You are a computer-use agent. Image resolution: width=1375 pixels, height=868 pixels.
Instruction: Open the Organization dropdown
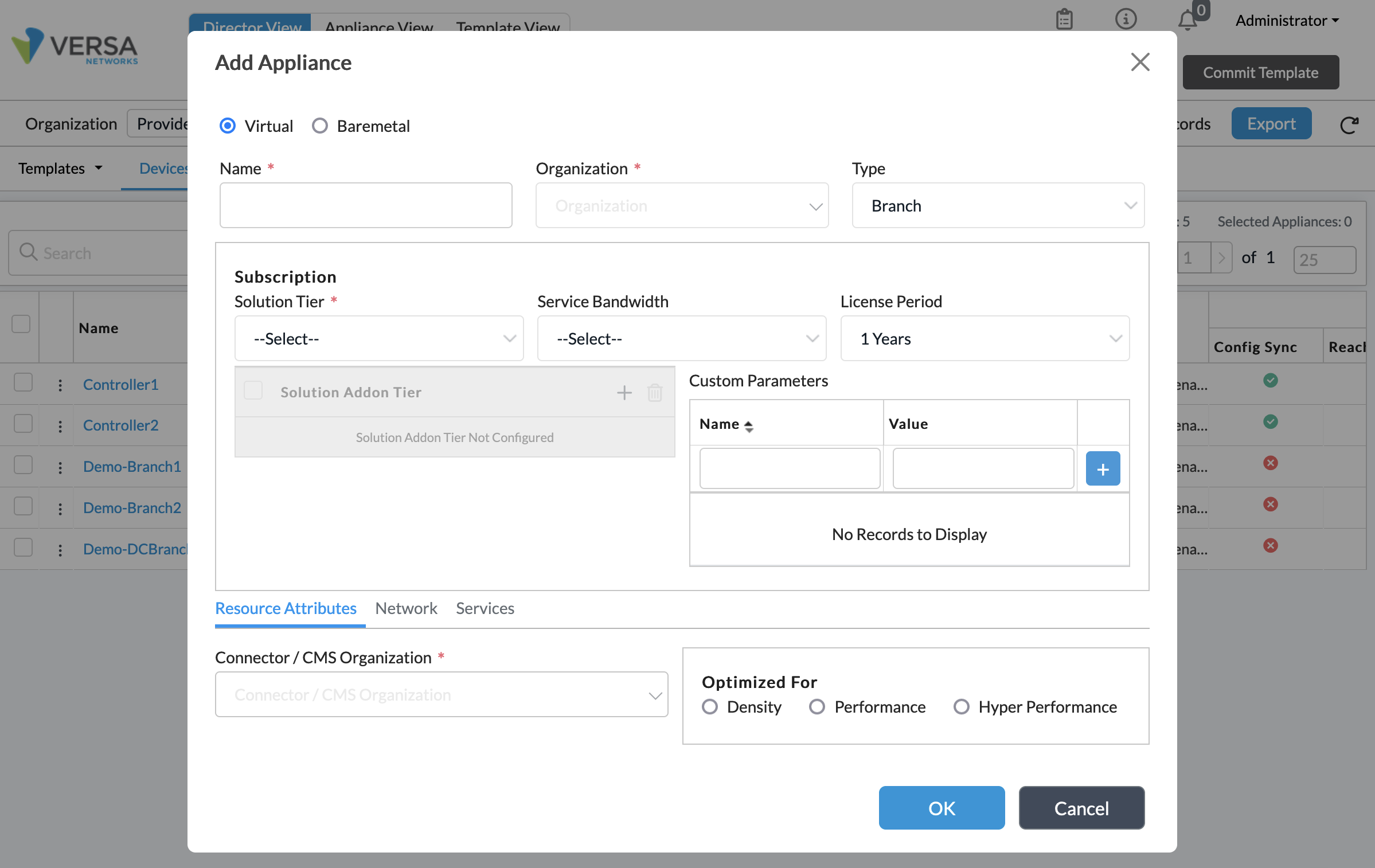coord(682,206)
